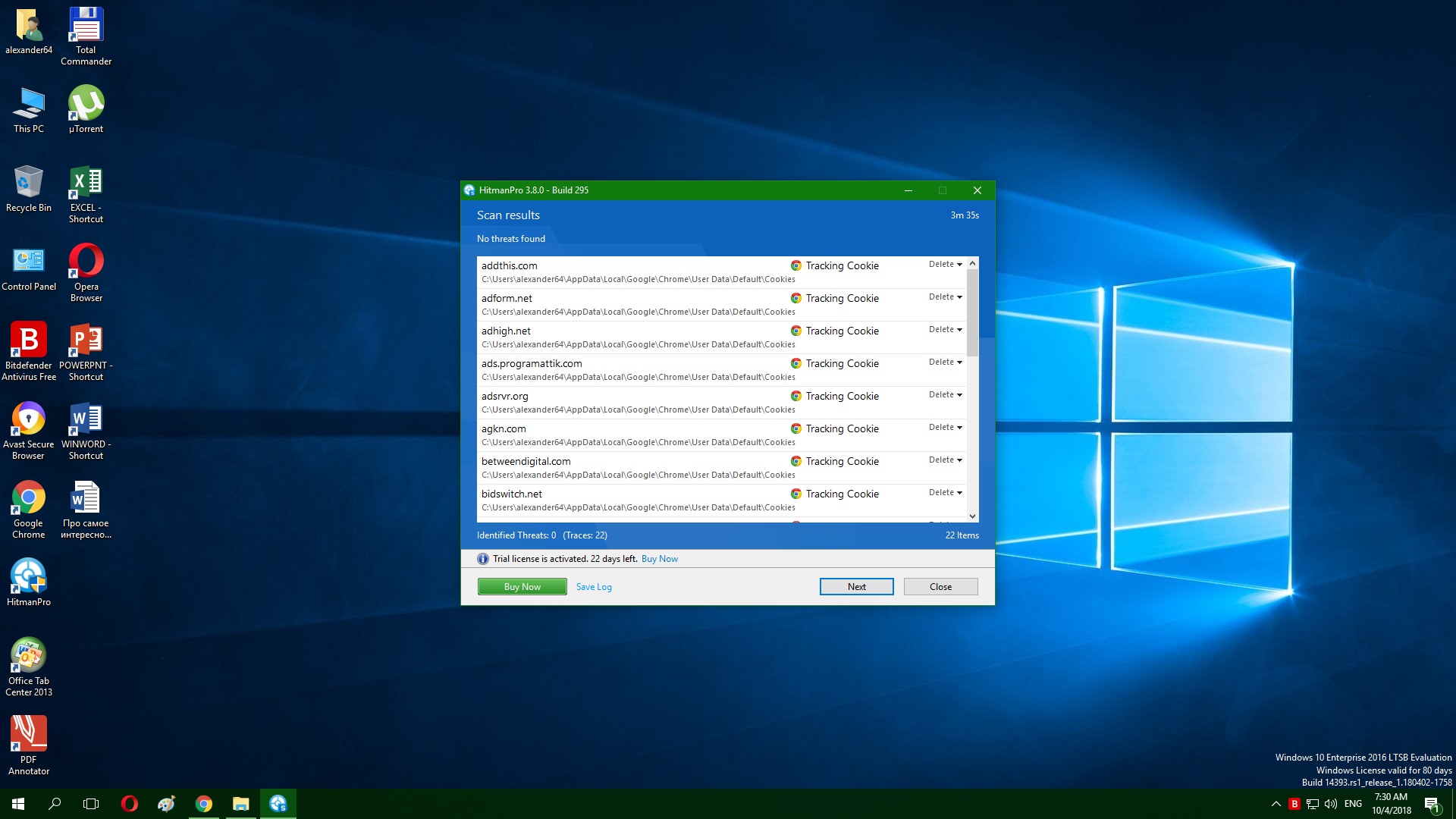1456x819 pixels.
Task: Click the Save Log link
Action: tap(594, 587)
